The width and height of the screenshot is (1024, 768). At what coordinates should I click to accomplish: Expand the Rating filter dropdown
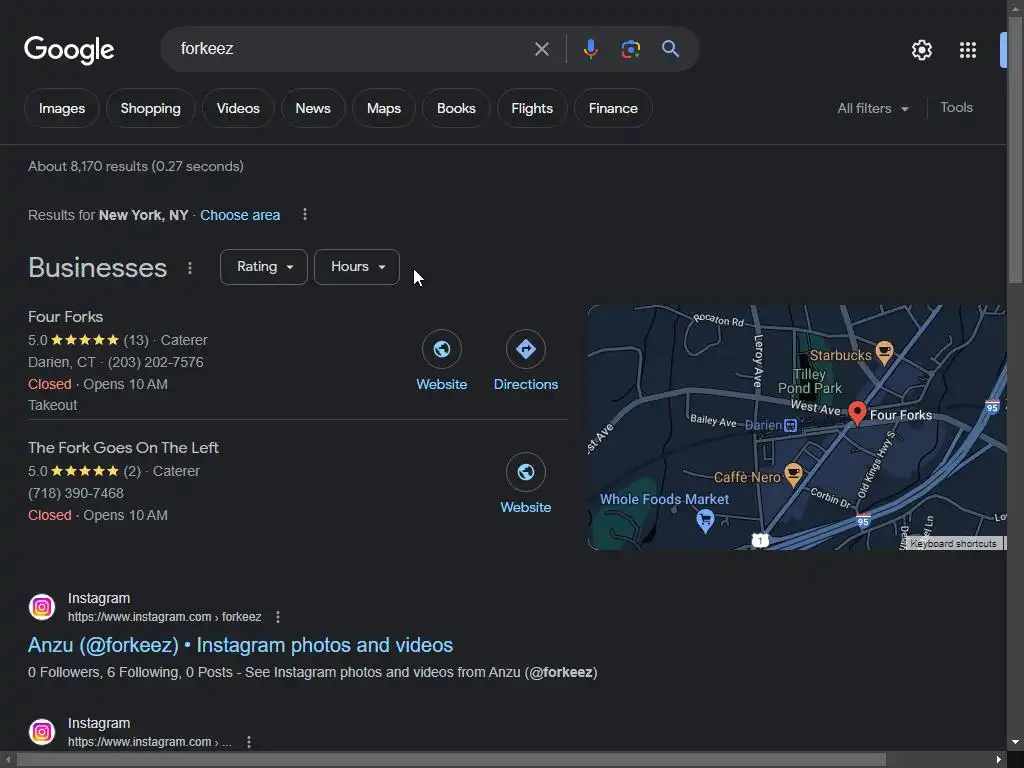tap(264, 266)
